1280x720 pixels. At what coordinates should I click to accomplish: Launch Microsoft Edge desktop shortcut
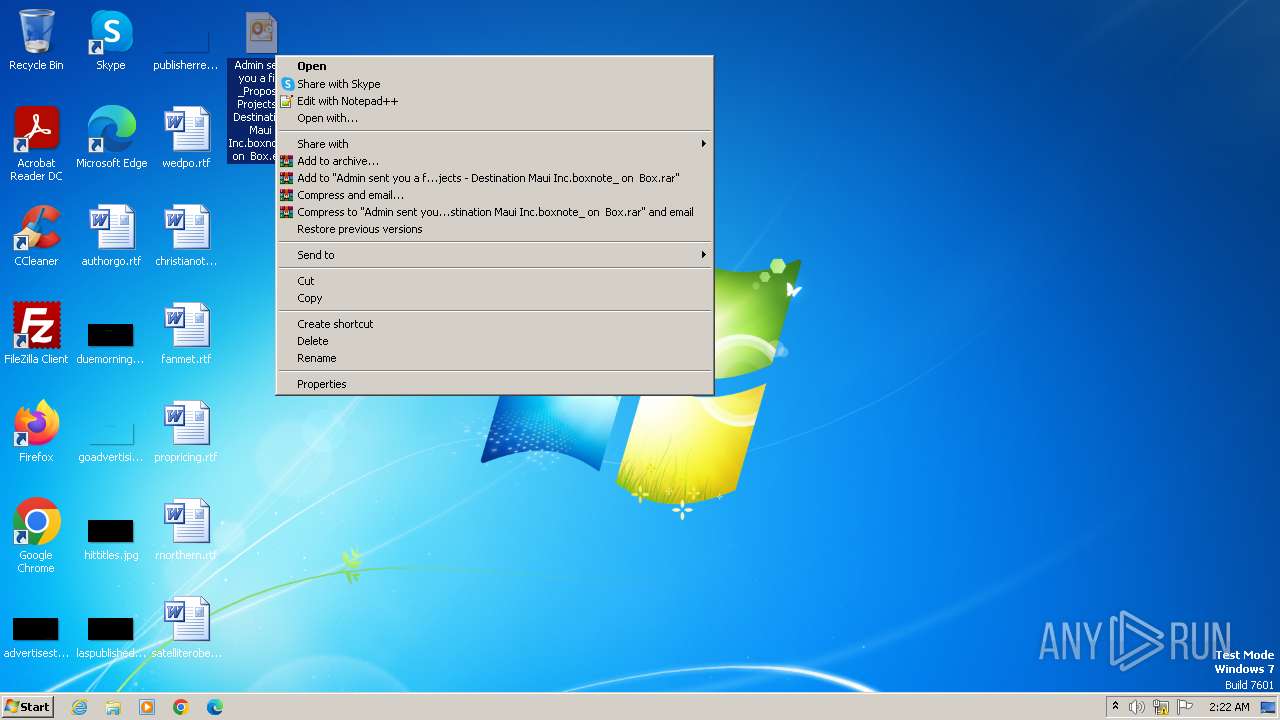[111, 138]
